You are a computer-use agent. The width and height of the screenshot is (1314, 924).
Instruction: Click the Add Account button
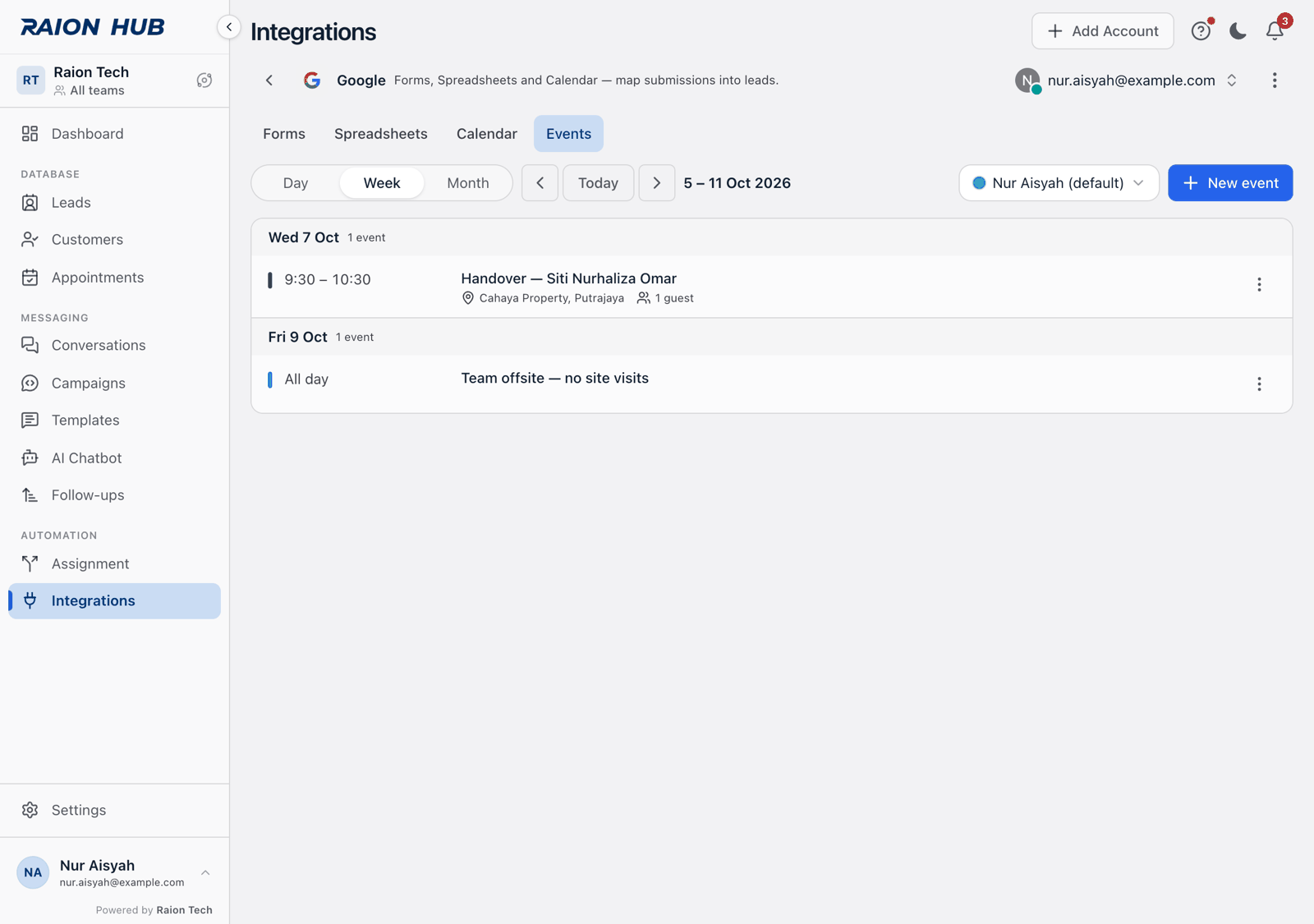click(1103, 31)
